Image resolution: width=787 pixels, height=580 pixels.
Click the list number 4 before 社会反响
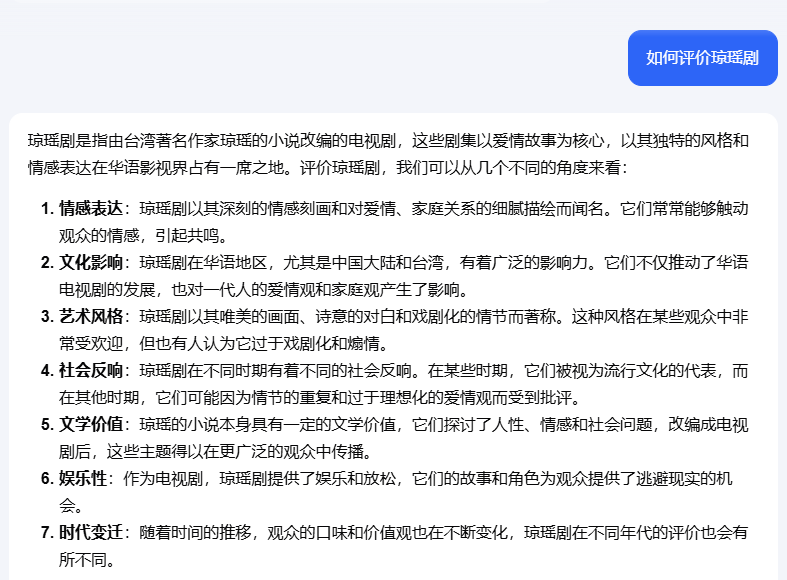[46, 371]
